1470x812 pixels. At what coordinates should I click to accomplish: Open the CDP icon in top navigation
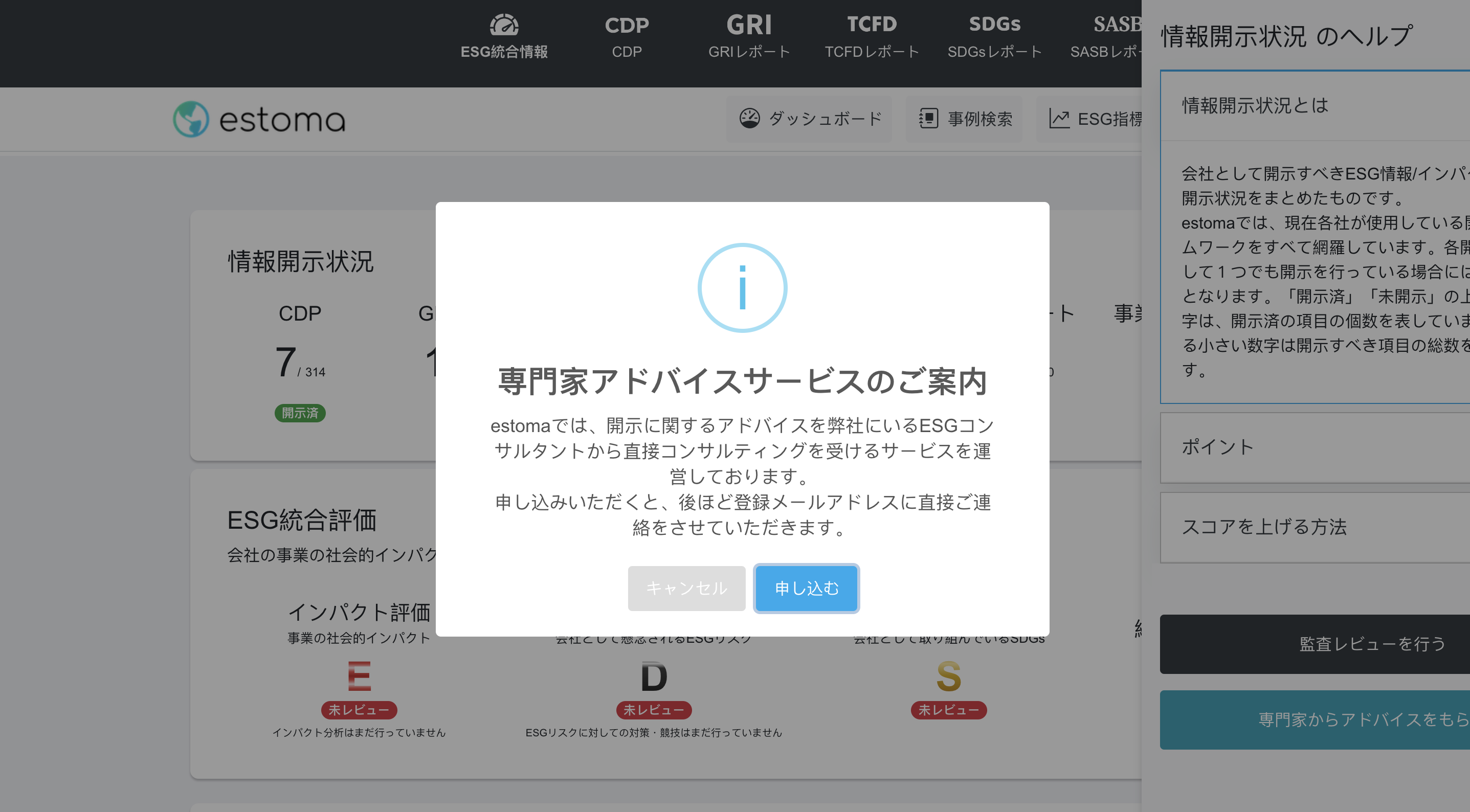point(627,25)
